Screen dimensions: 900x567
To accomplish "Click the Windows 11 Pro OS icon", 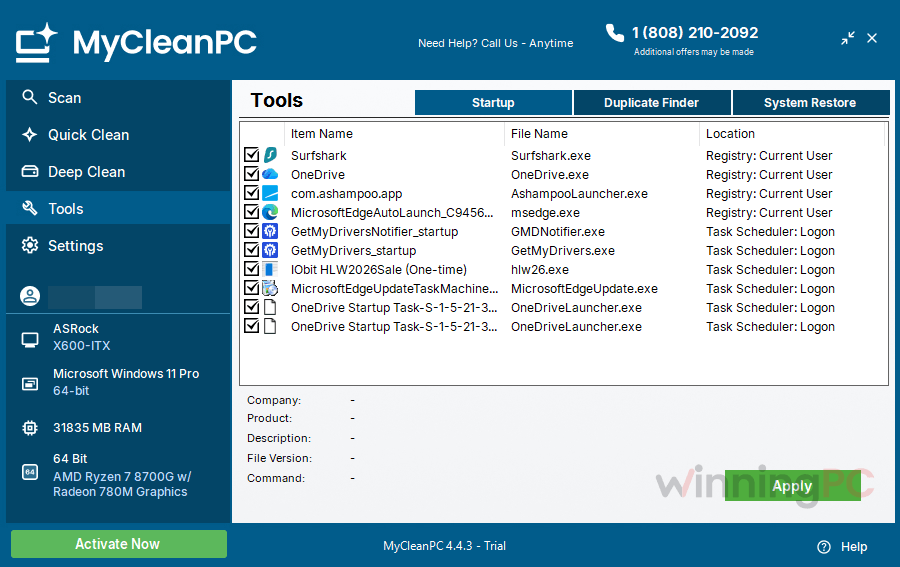I will click(x=30, y=383).
